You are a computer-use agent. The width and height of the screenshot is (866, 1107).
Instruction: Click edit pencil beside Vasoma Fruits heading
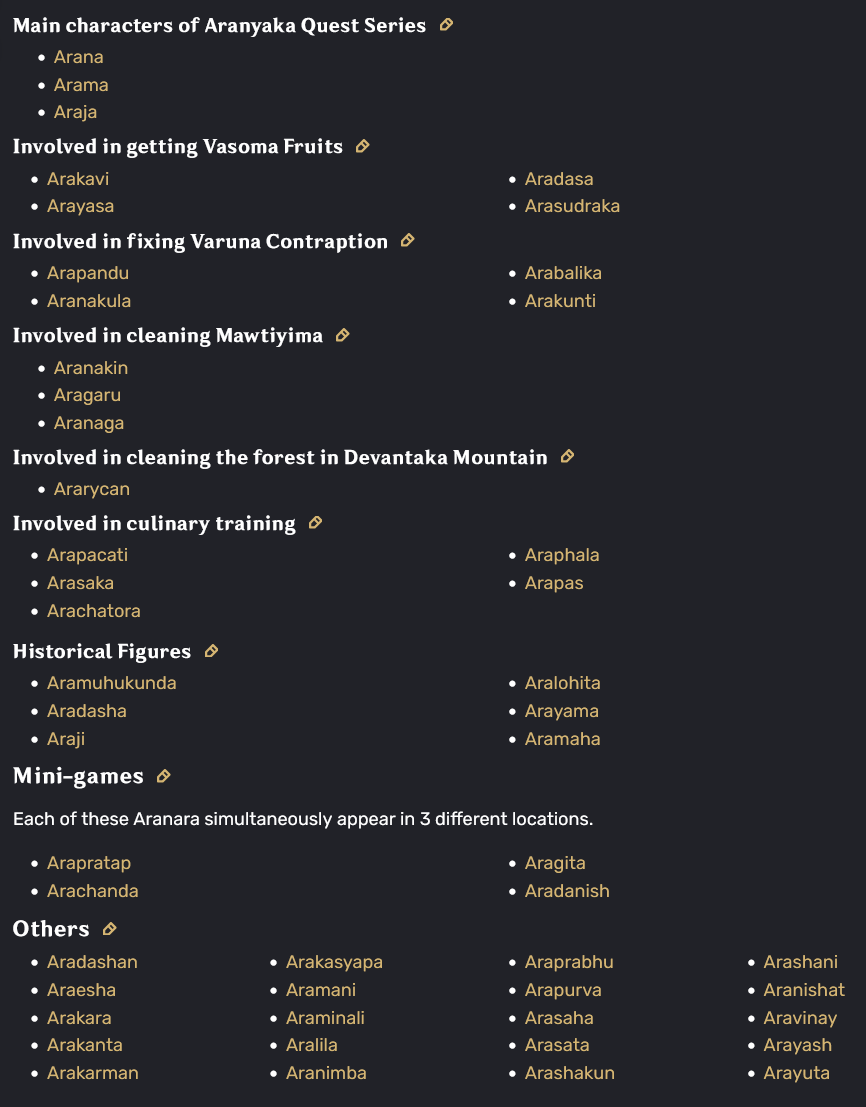pos(362,146)
